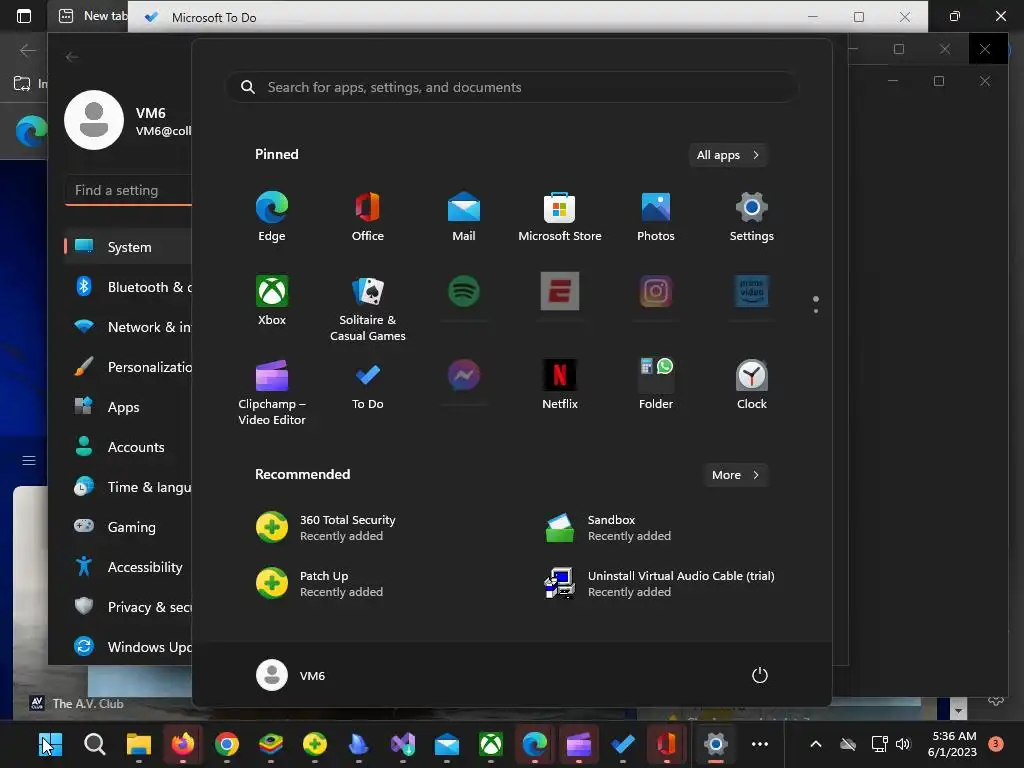Show more taskbar apps overflow dots

(x=760, y=744)
